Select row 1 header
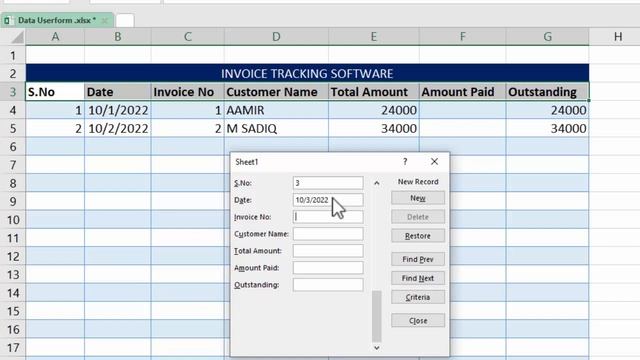 pyautogui.click(x=13, y=55)
